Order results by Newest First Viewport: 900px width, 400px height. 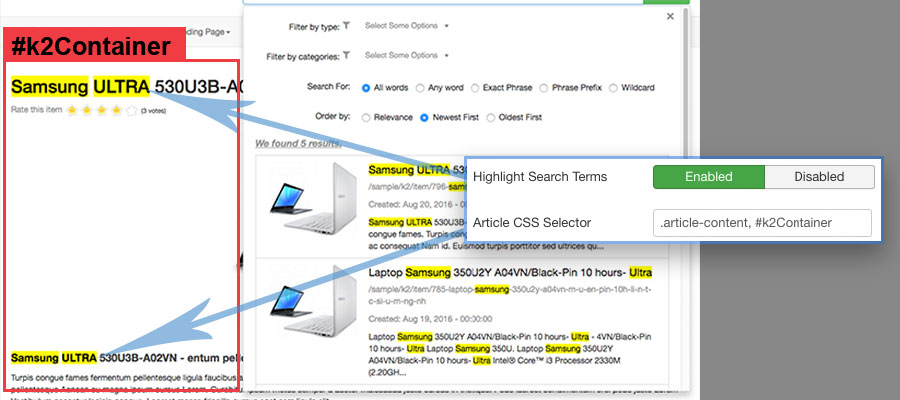pos(424,118)
